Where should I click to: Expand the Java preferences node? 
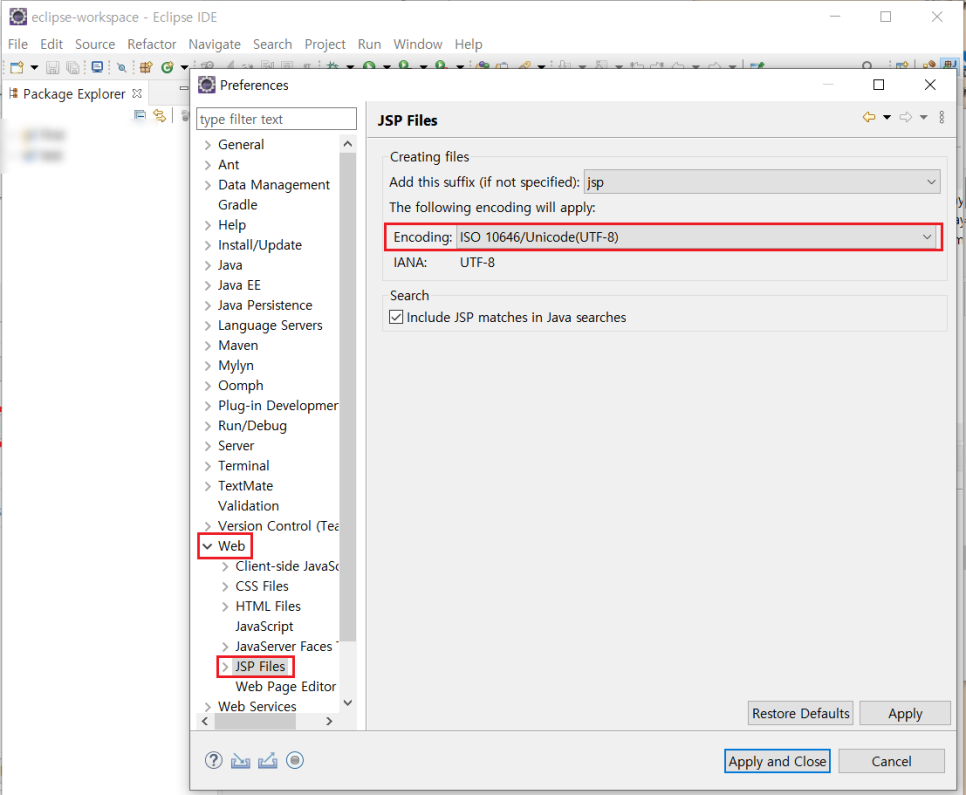point(208,266)
